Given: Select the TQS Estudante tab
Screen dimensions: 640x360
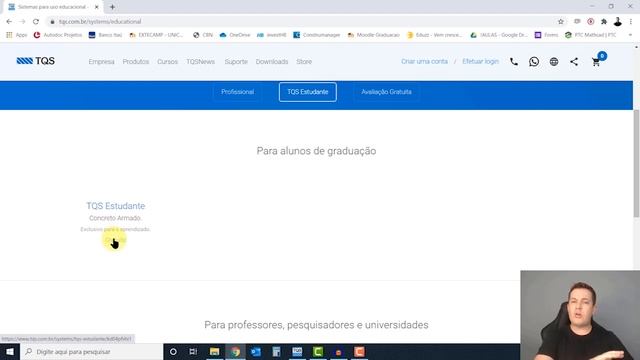Looking at the screenshot, I should [x=308, y=92].
